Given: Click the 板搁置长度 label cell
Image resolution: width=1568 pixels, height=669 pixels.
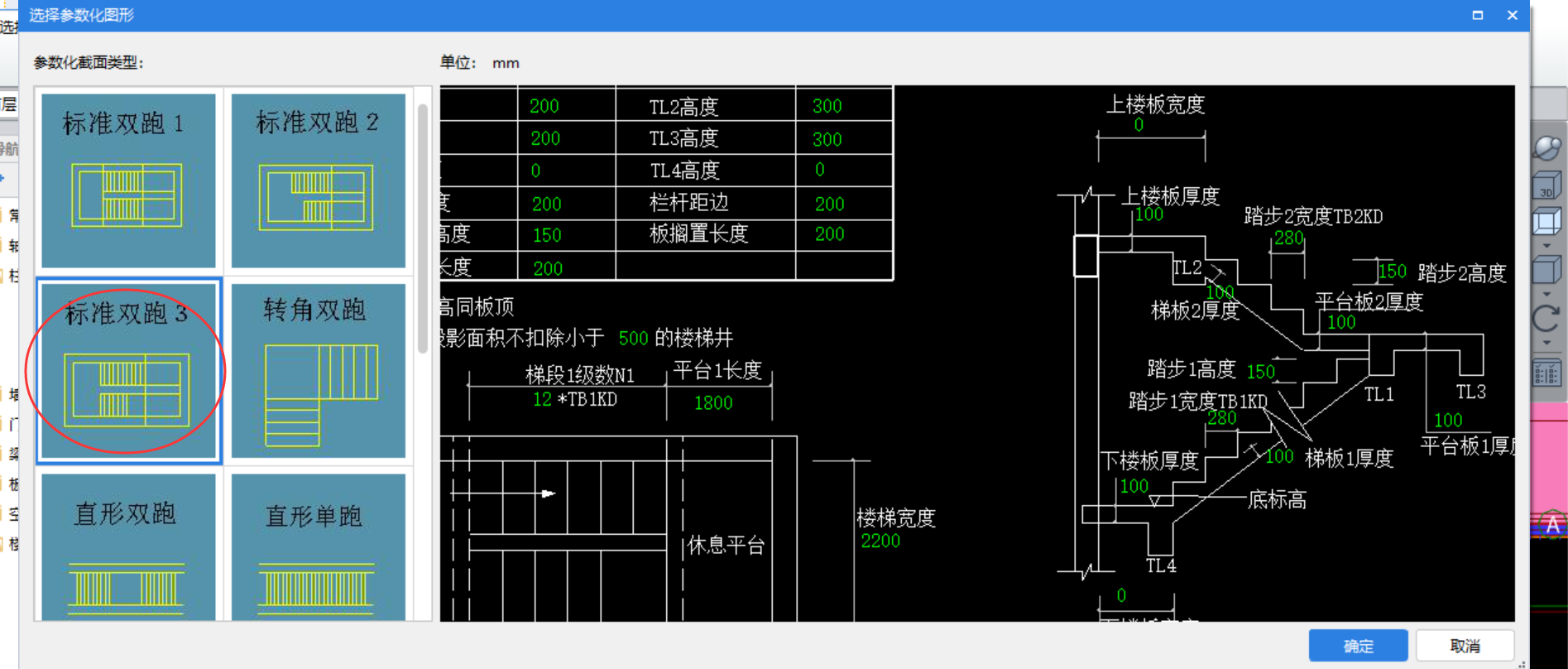Looking at the screenshot, I should point(699,234).
